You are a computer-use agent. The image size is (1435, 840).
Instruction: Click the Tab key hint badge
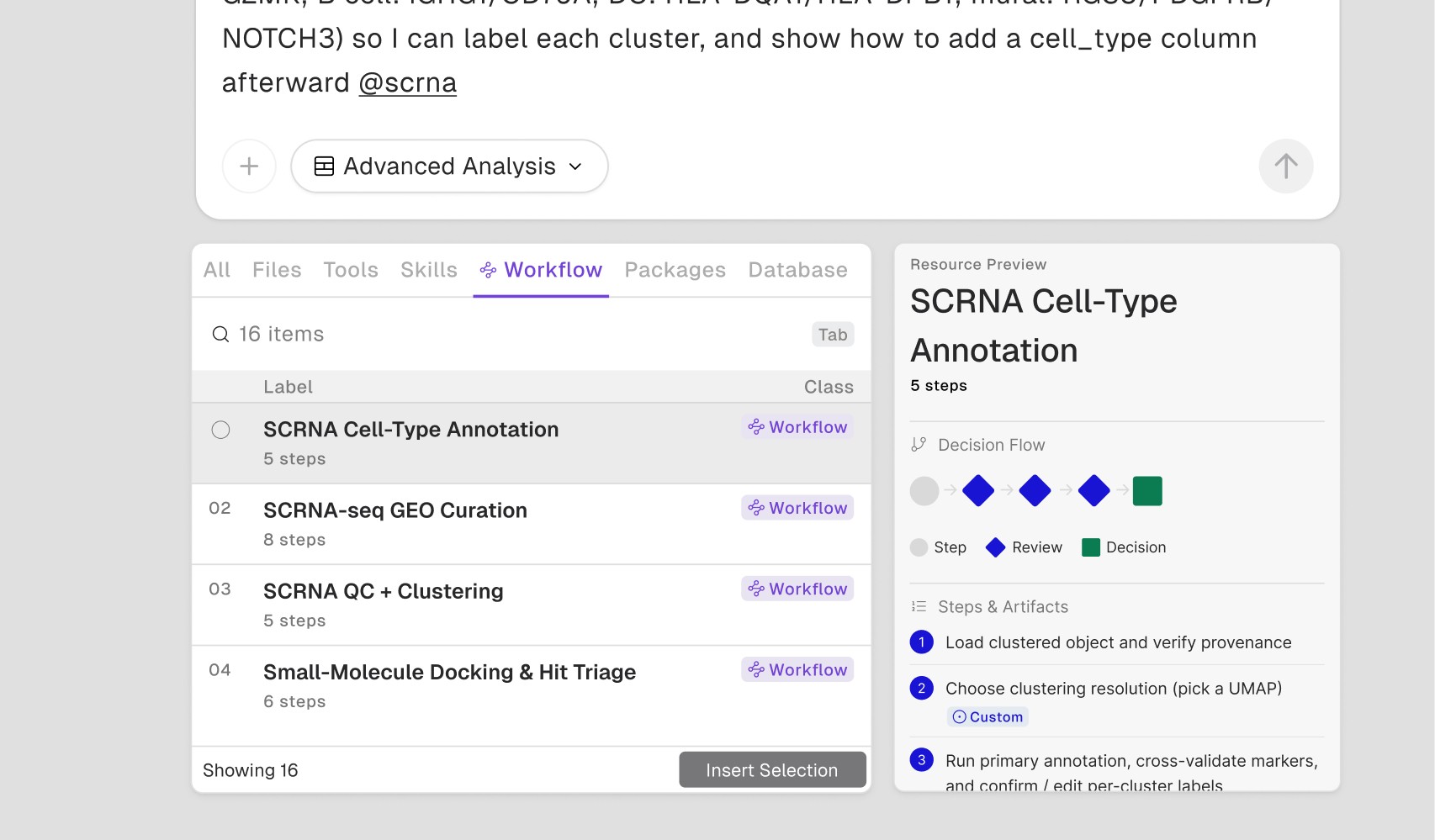[833, 335]
